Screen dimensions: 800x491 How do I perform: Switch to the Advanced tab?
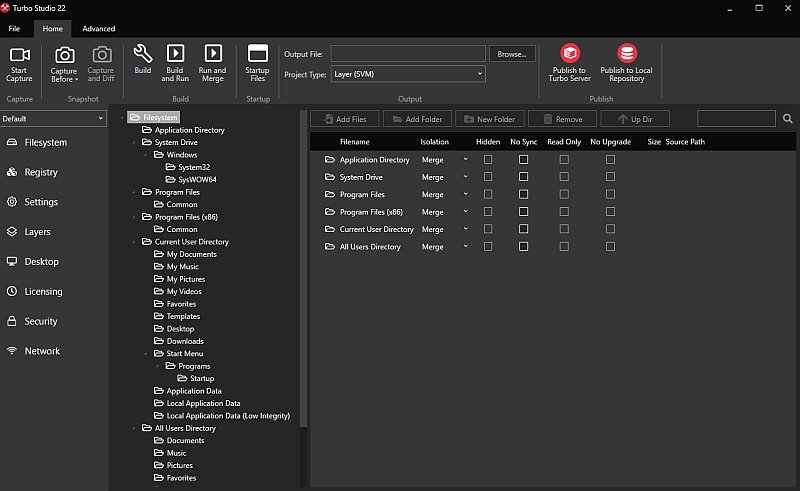[99, 29]
